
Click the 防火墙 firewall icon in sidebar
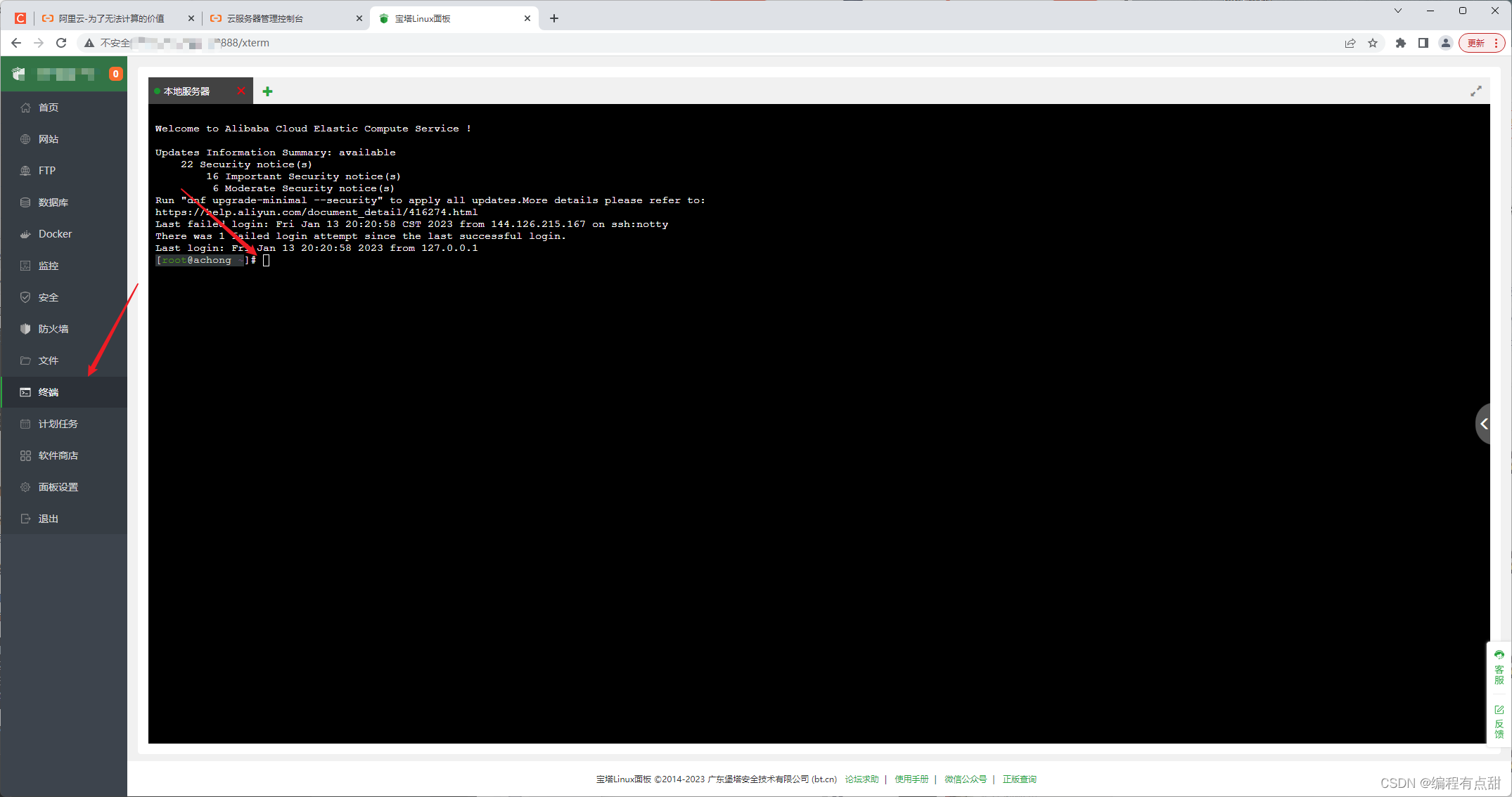point(25,329)
